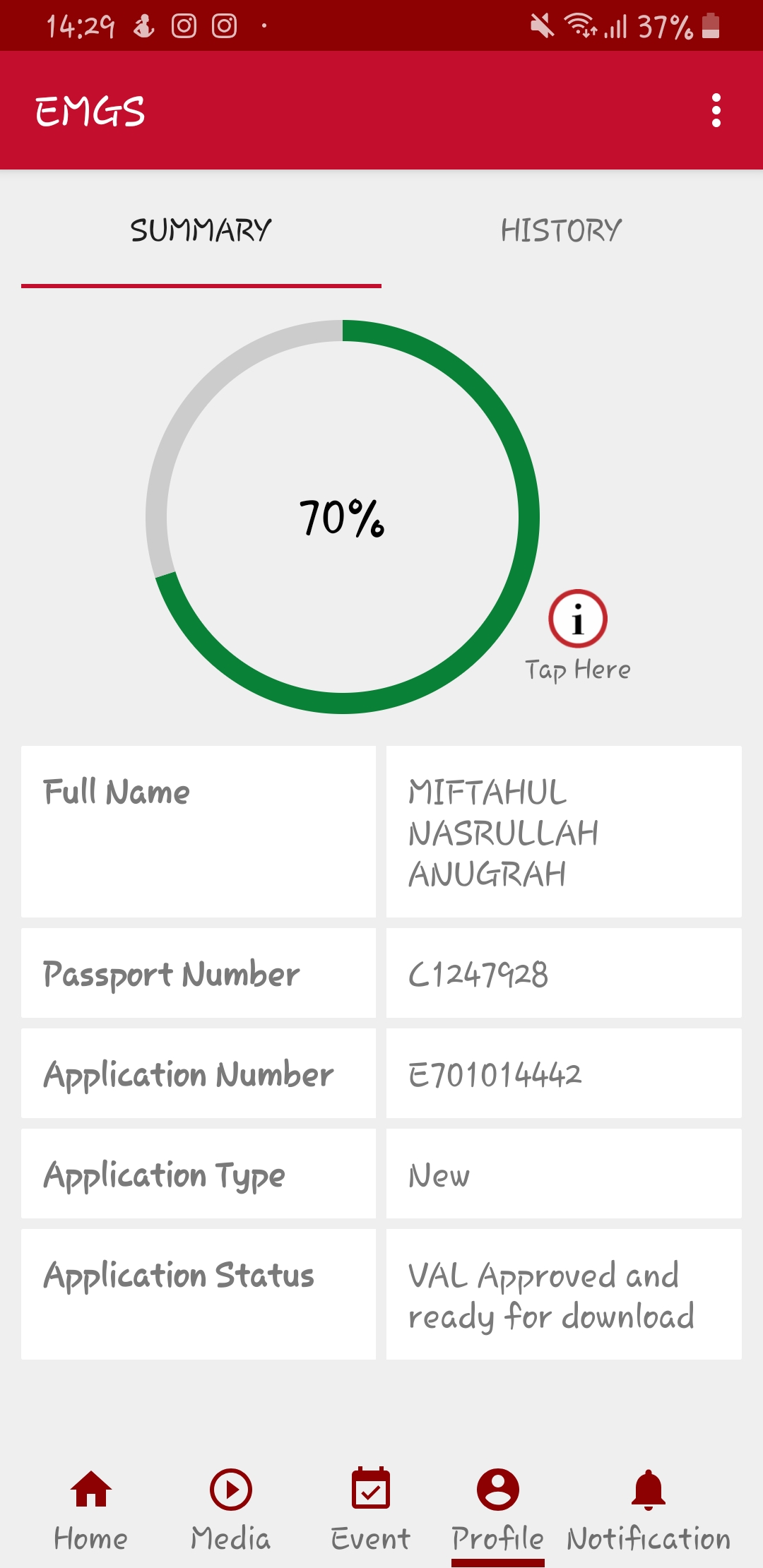Screen dimensions: 763x1568
Task: Tap the VAL Approved status text
Action: point(551,1295)
